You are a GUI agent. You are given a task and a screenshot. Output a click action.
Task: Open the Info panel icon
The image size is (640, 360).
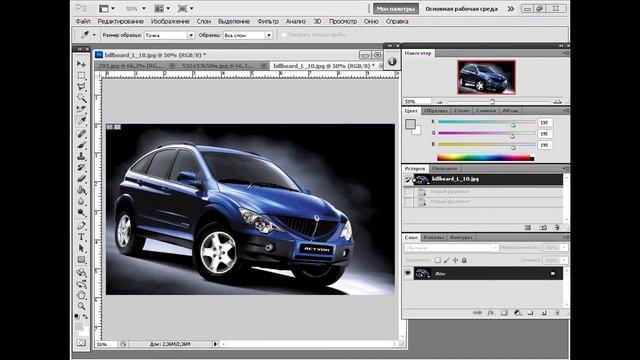pos(392,61)
